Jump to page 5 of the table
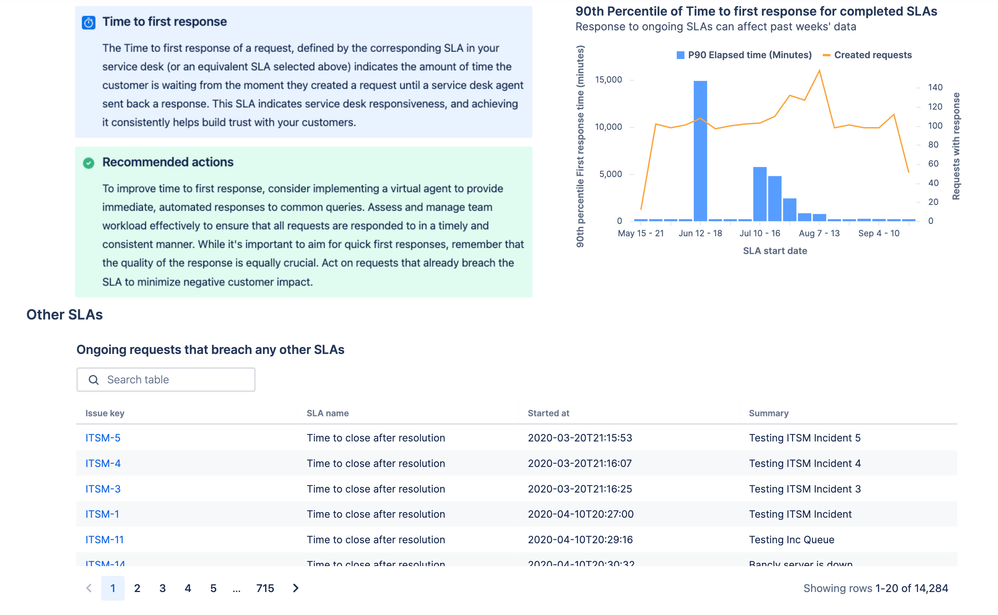The height and width of the screenshot is (615, 998). [x=213, y=588]
